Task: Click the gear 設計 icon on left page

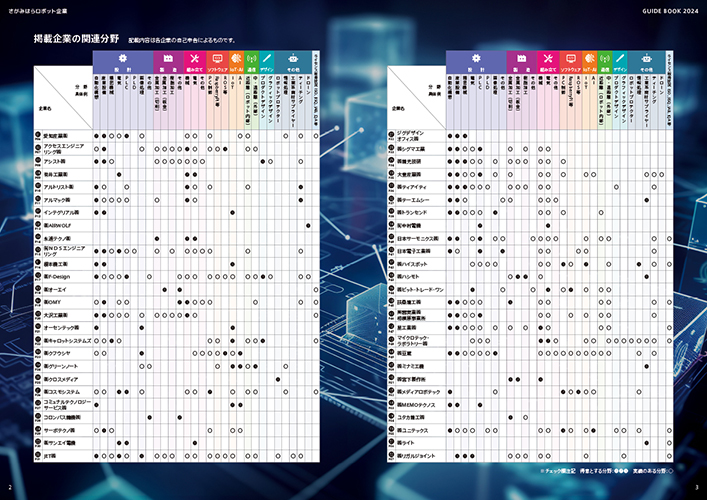Action: (121, 58)
